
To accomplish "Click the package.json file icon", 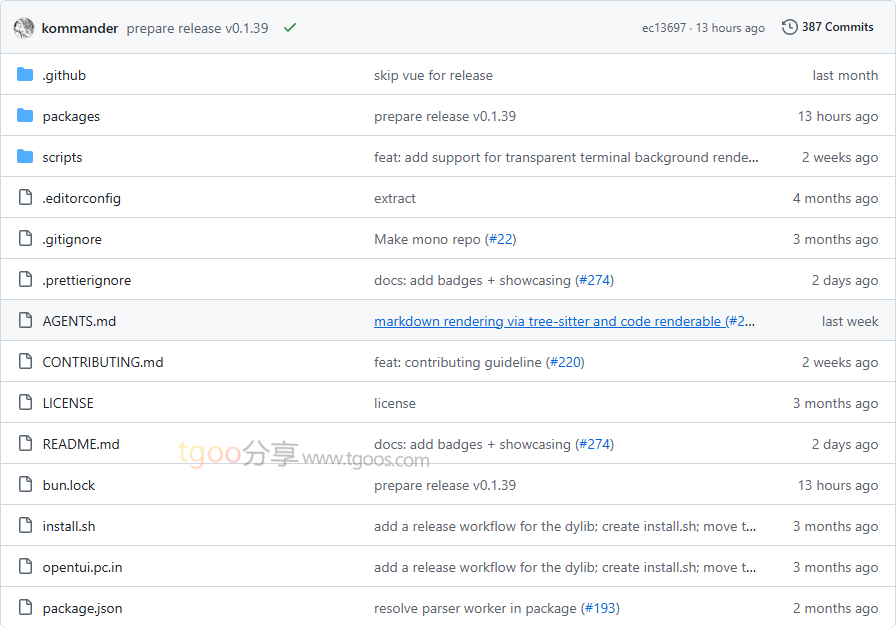I will click(25, 608).
